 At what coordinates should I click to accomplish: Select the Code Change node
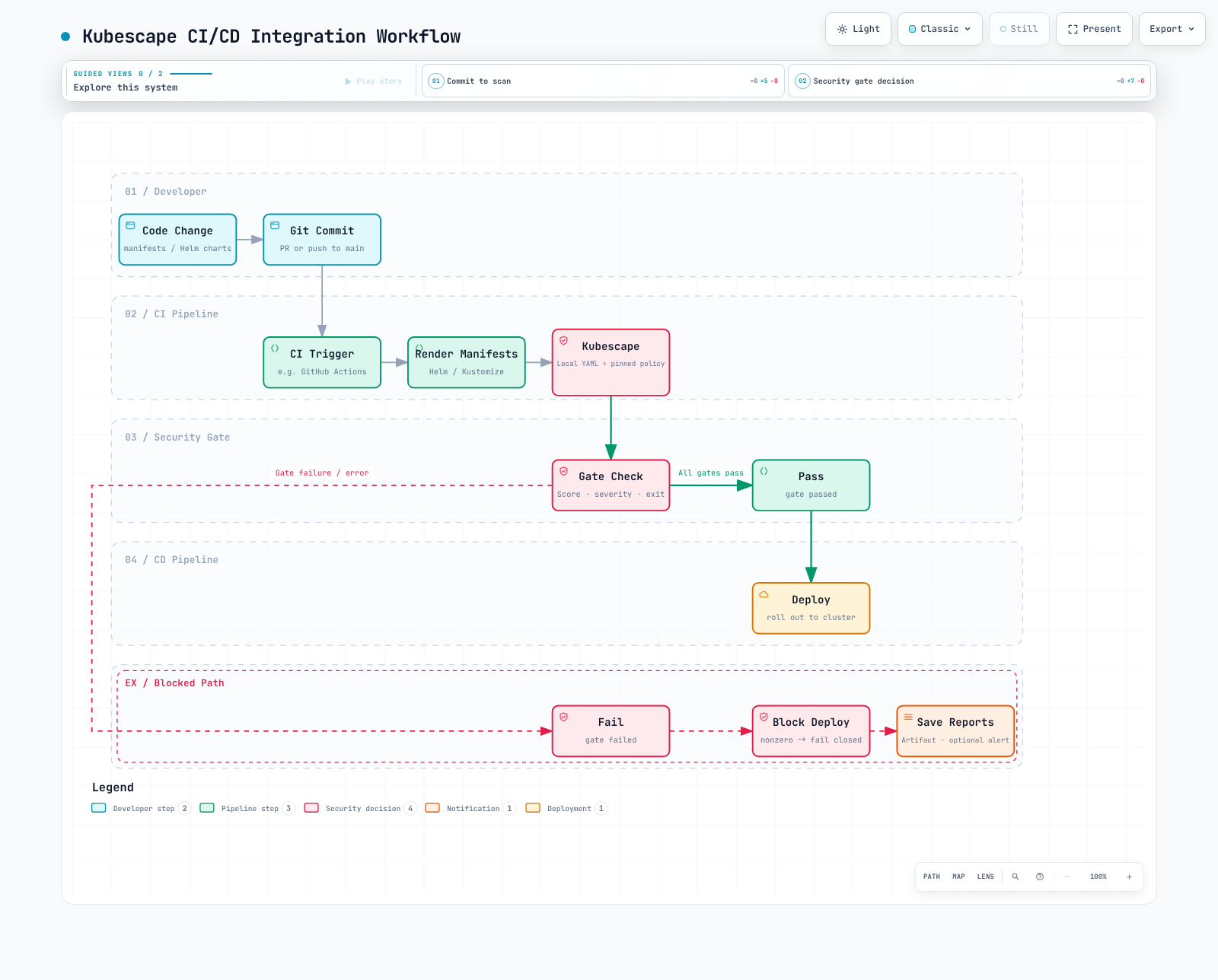click(177, 240)
